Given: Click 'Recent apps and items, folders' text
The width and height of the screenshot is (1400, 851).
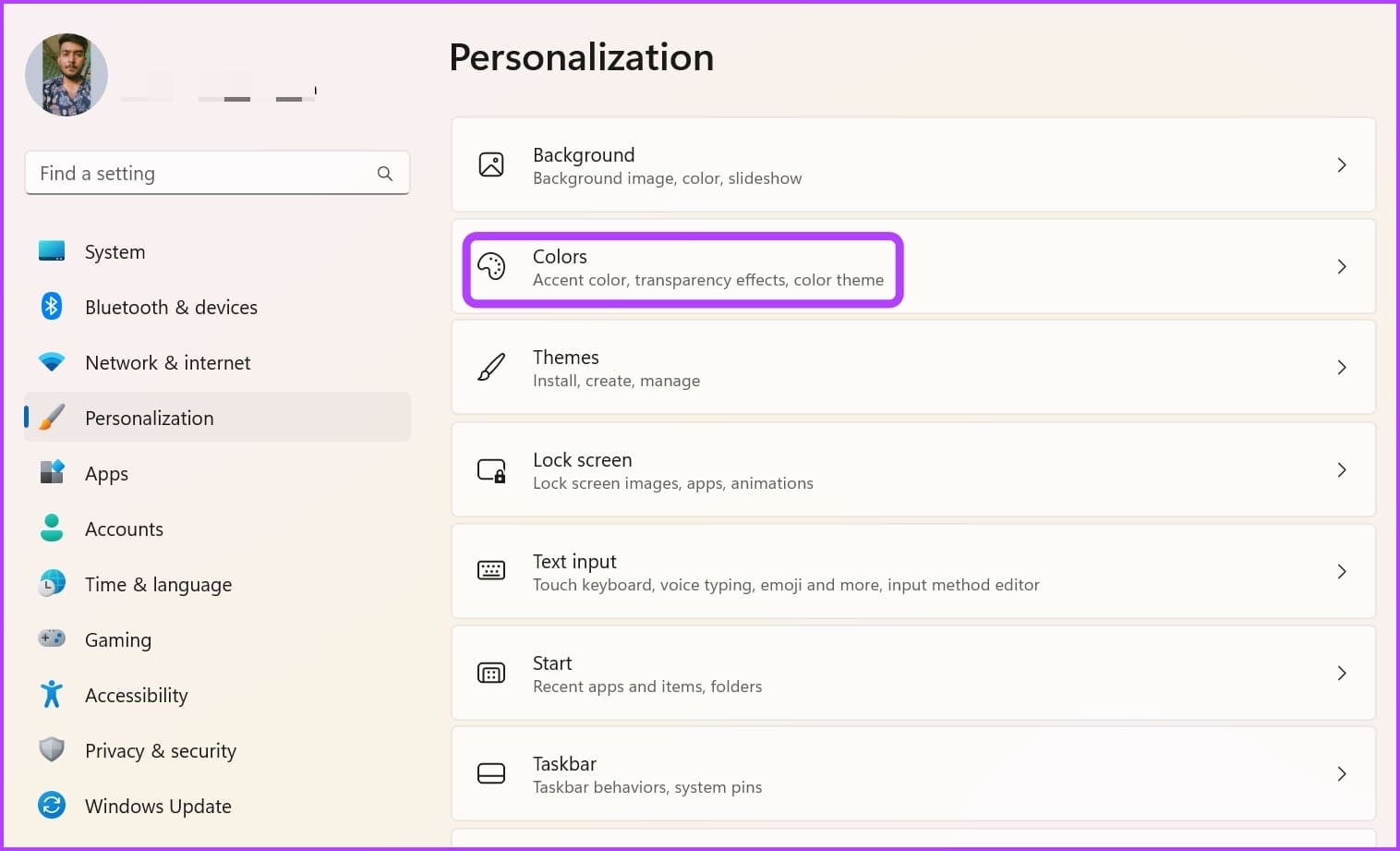Looking at the screenshot, I should click(647, 687).
